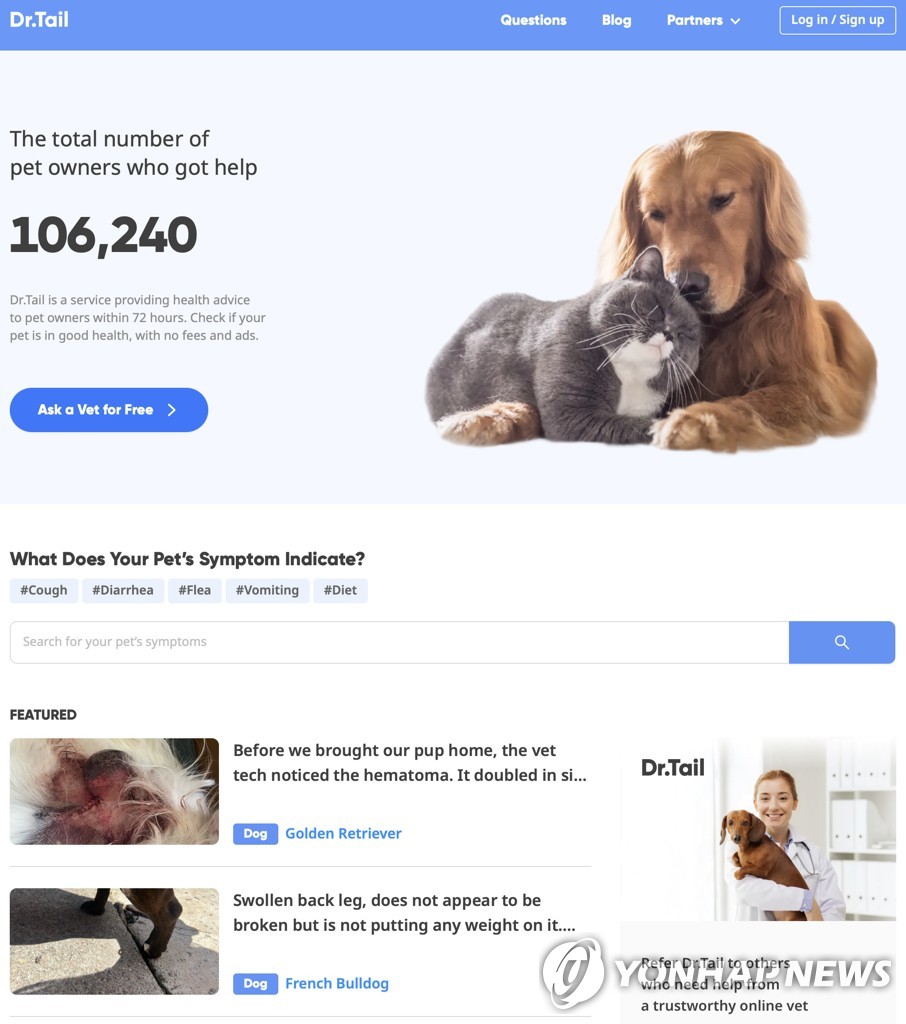This screenshot has height=1024, width=906.
Task: Click Dog tag on hematoma post
Action: point(255,834)
